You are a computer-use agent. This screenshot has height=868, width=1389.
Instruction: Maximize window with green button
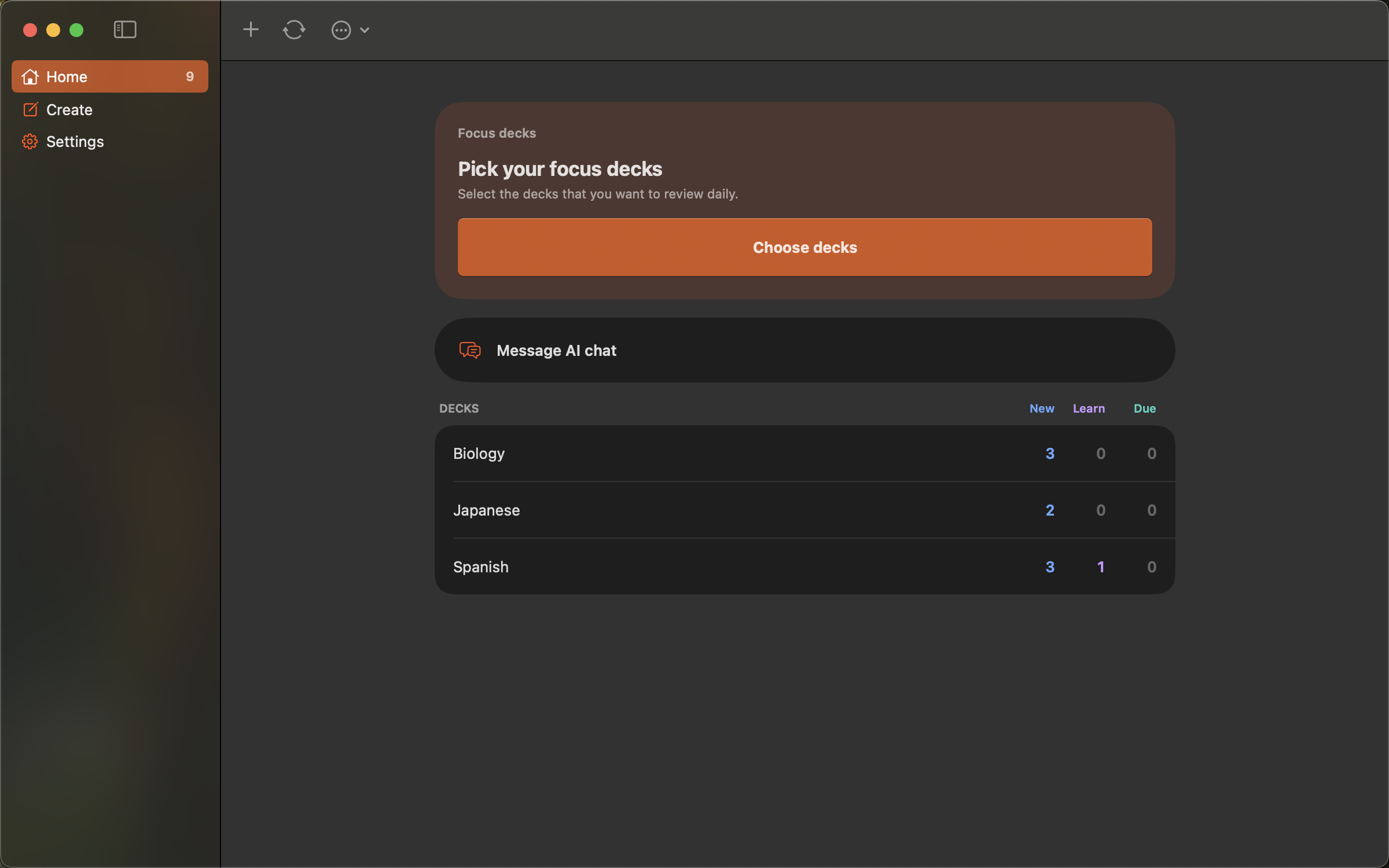pyautogui.click(x=76, y=30)
